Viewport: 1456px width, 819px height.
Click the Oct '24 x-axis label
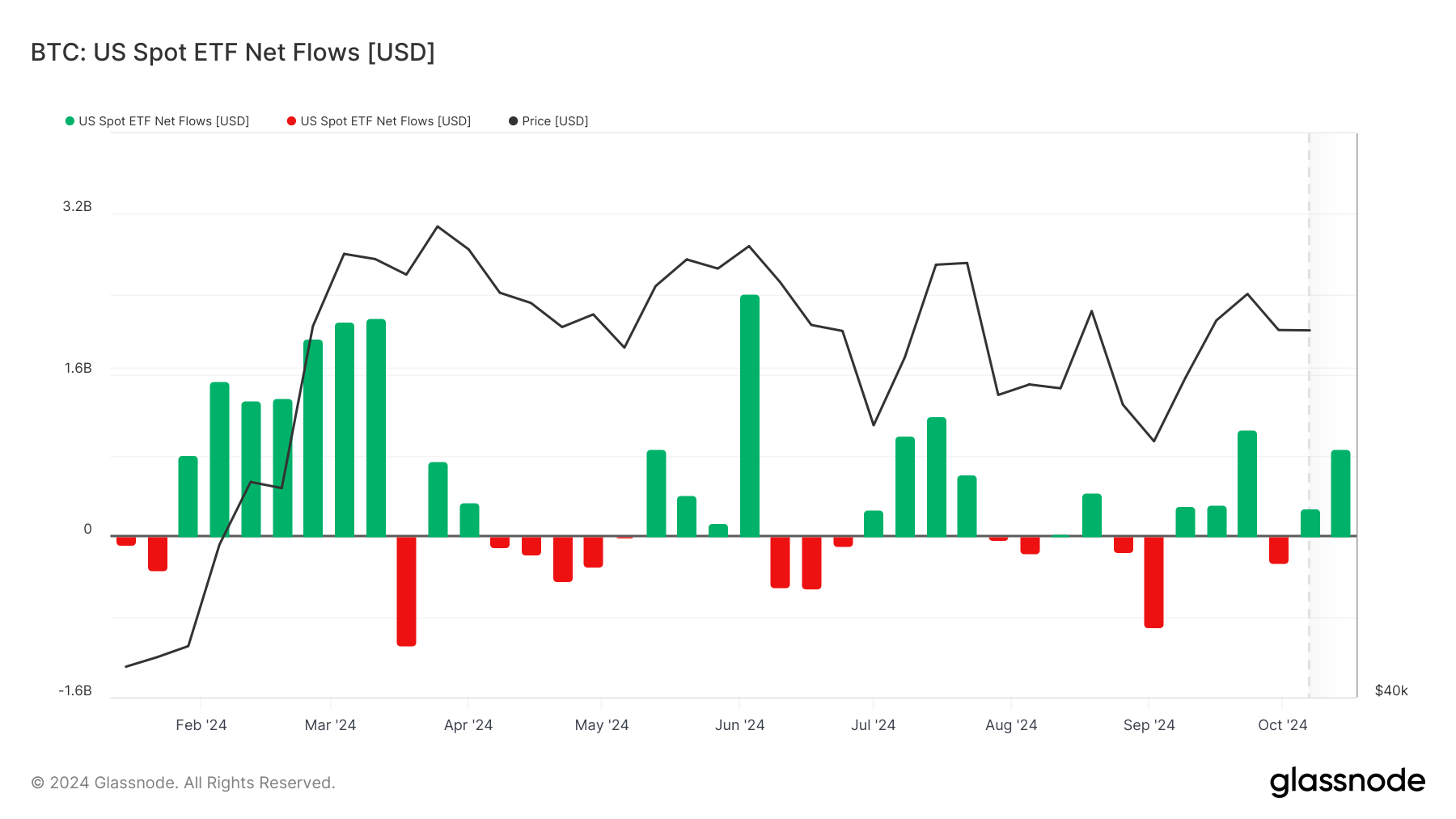tap(1282, 725)
